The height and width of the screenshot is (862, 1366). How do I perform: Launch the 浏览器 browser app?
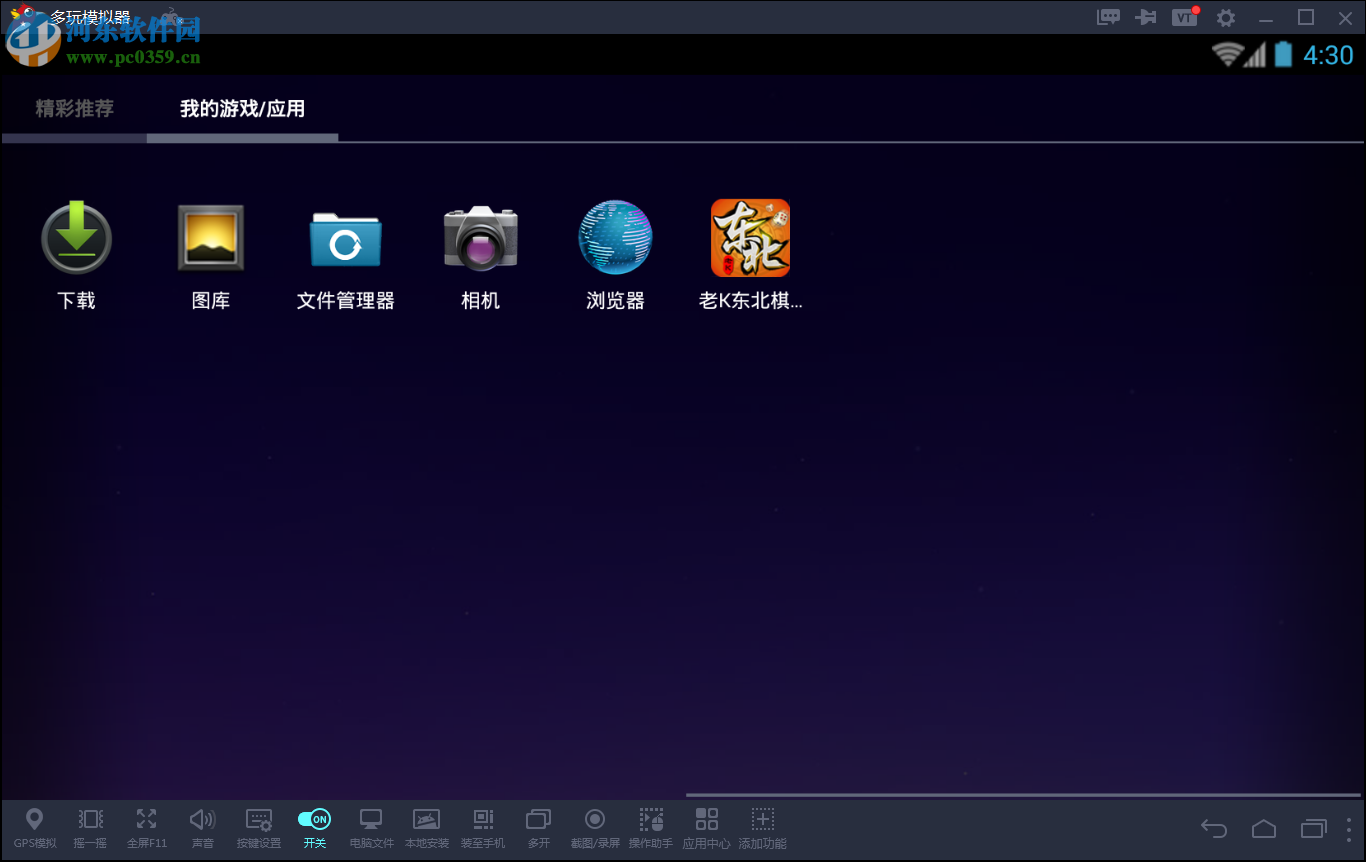pos(614,238)
